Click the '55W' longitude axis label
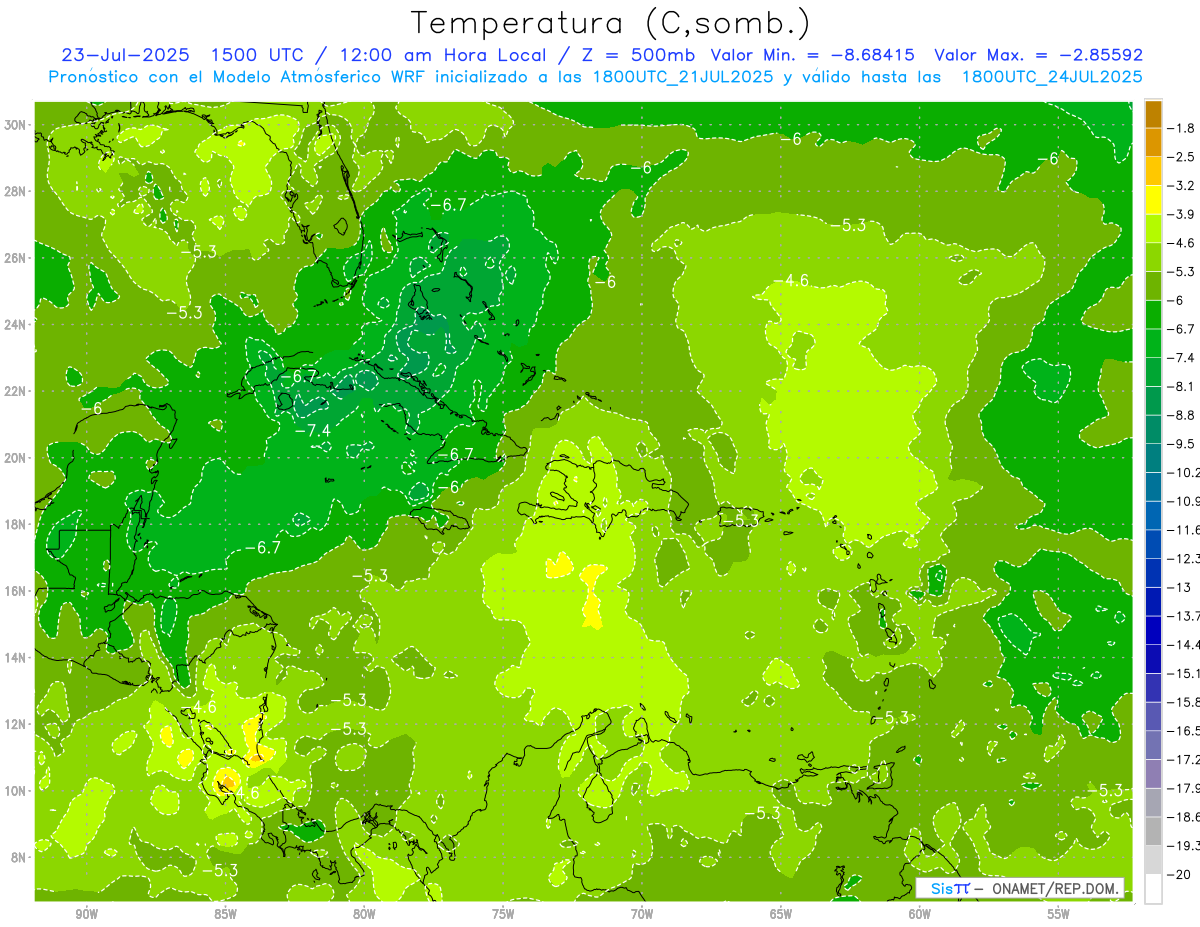 tap(1059, 914)
